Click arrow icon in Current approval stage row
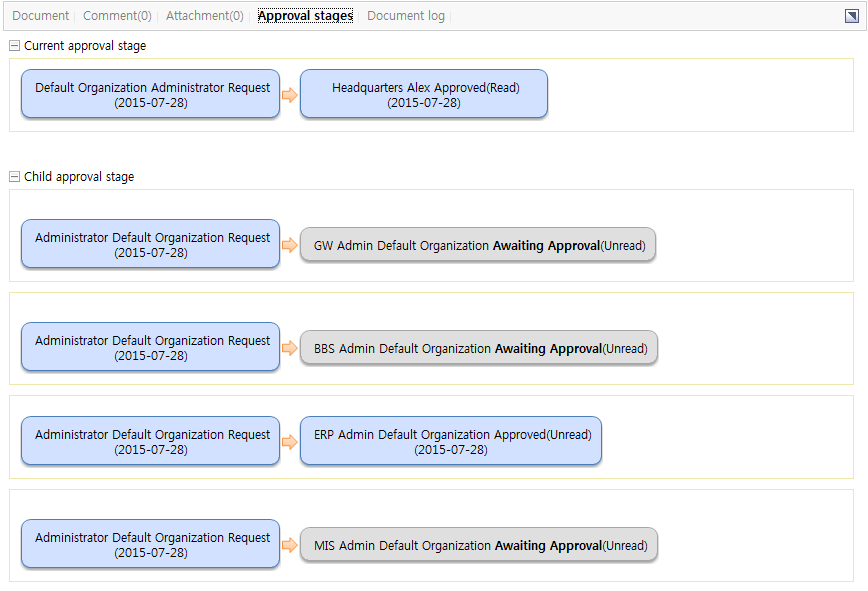 [x=290, y=95]
